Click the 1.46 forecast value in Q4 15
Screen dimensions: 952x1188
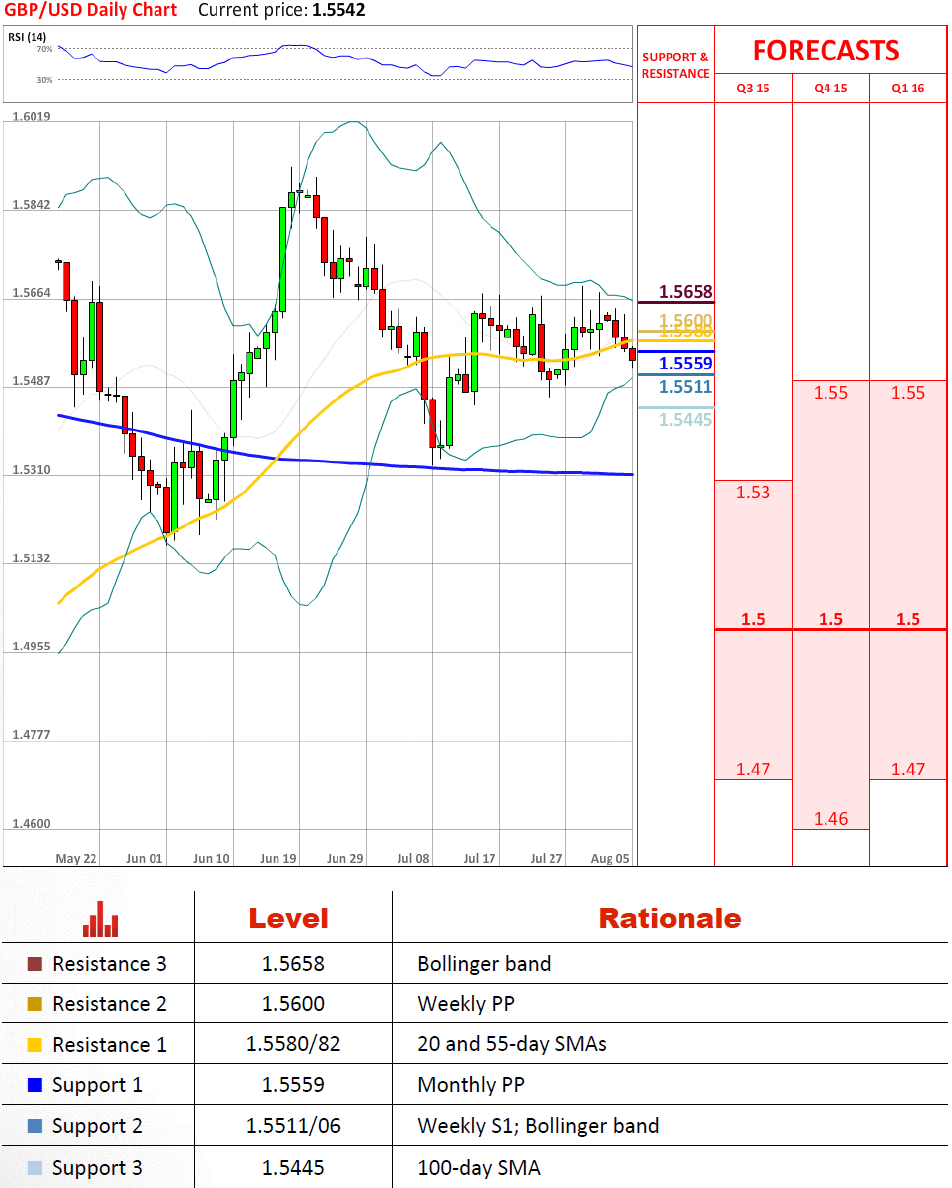(x=830, y=819)
